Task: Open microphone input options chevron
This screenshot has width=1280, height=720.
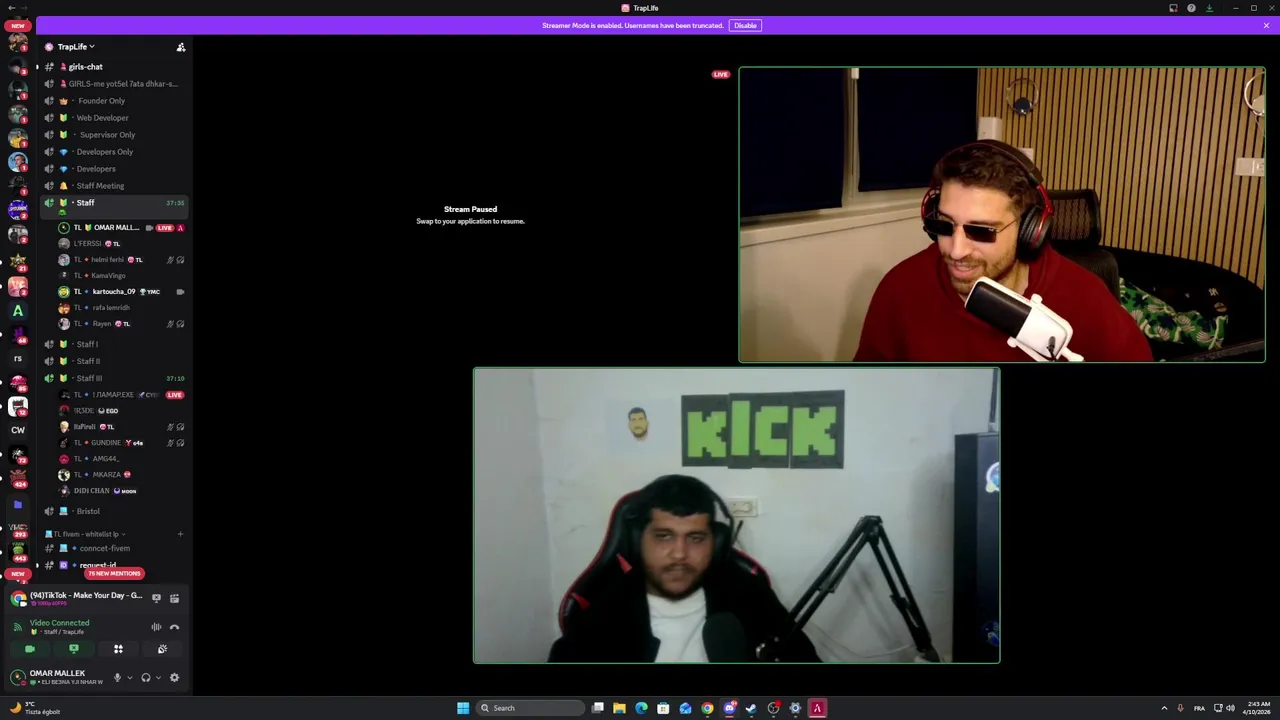Action: (129, 678)
